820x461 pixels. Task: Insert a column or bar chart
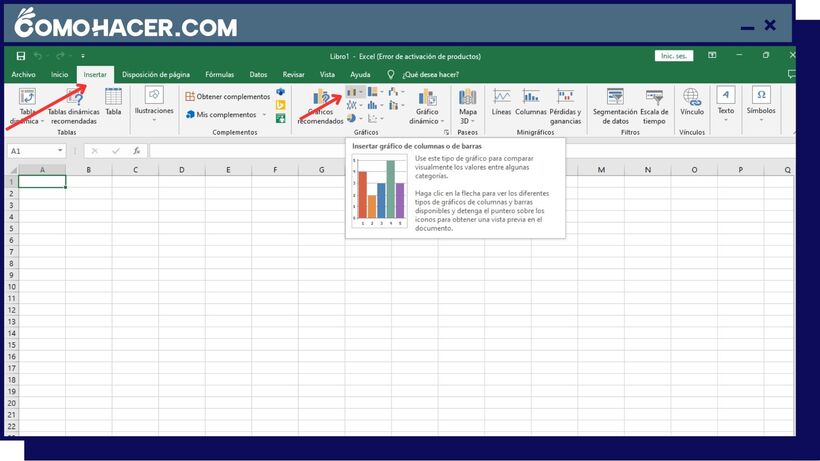pos(353,93)
